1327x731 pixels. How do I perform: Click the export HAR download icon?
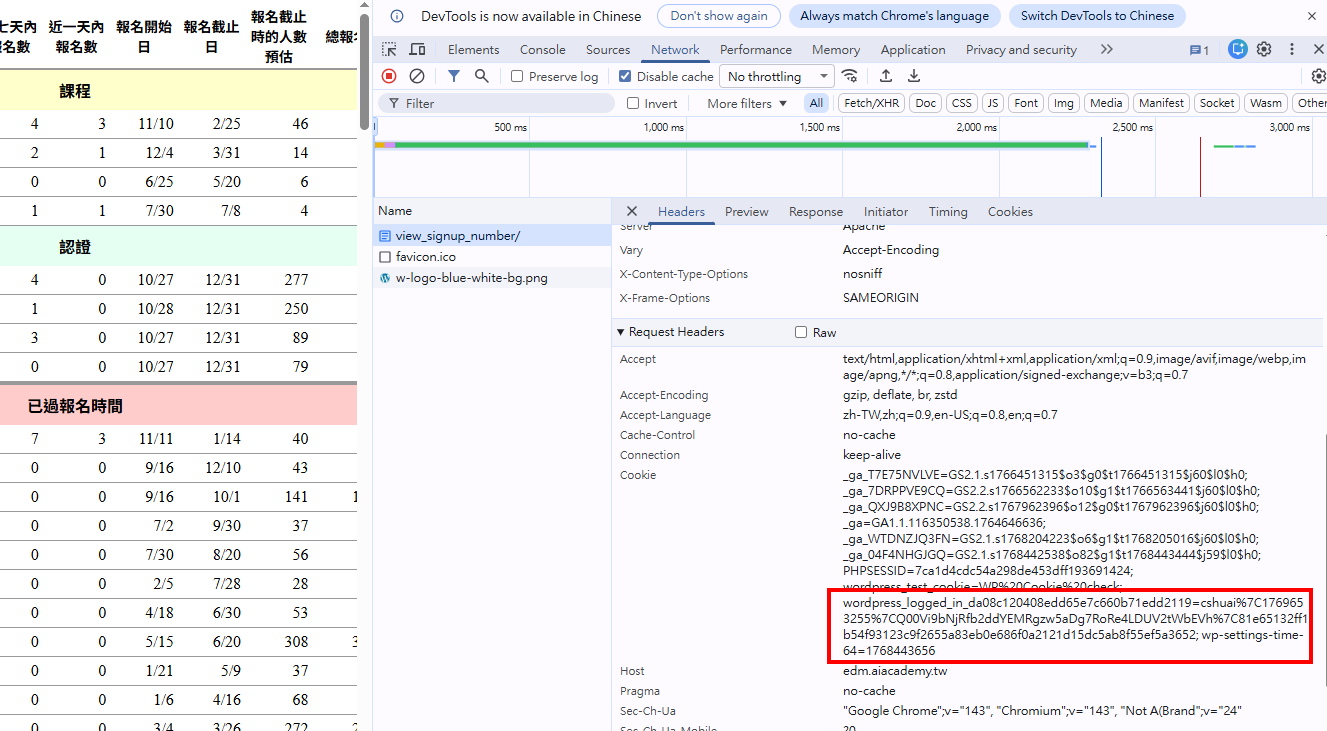click(x=914, y=76)
